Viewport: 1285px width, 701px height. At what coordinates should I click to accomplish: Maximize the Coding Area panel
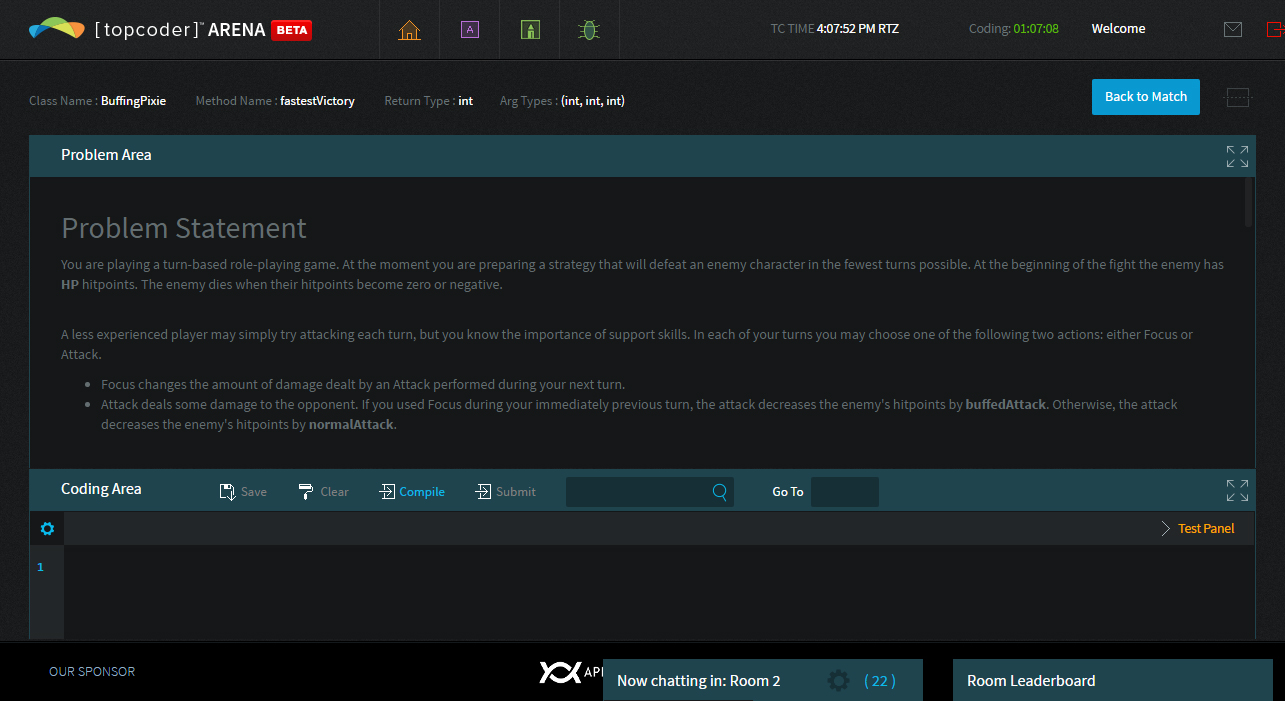point(1237,490)
